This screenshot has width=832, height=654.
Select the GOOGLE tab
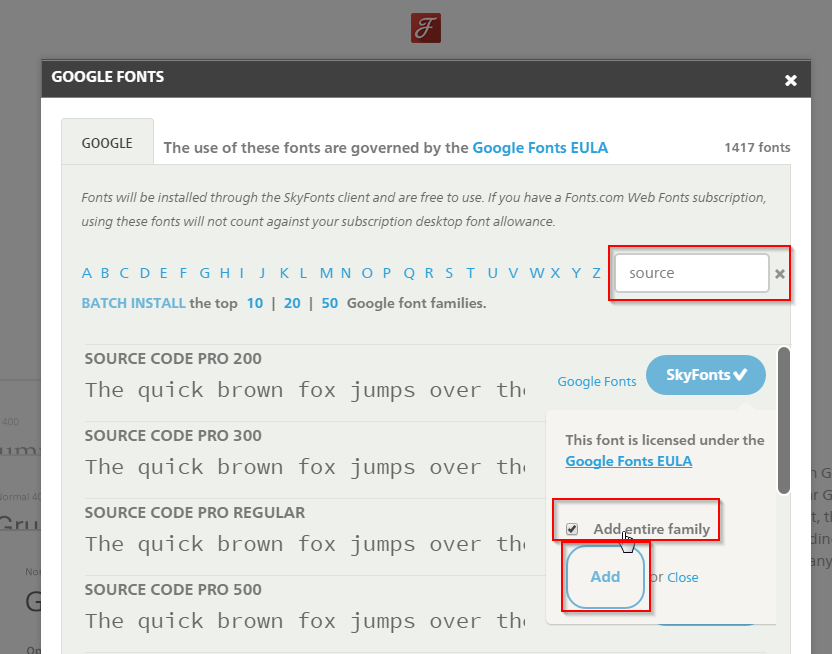(x=107, y=143)
